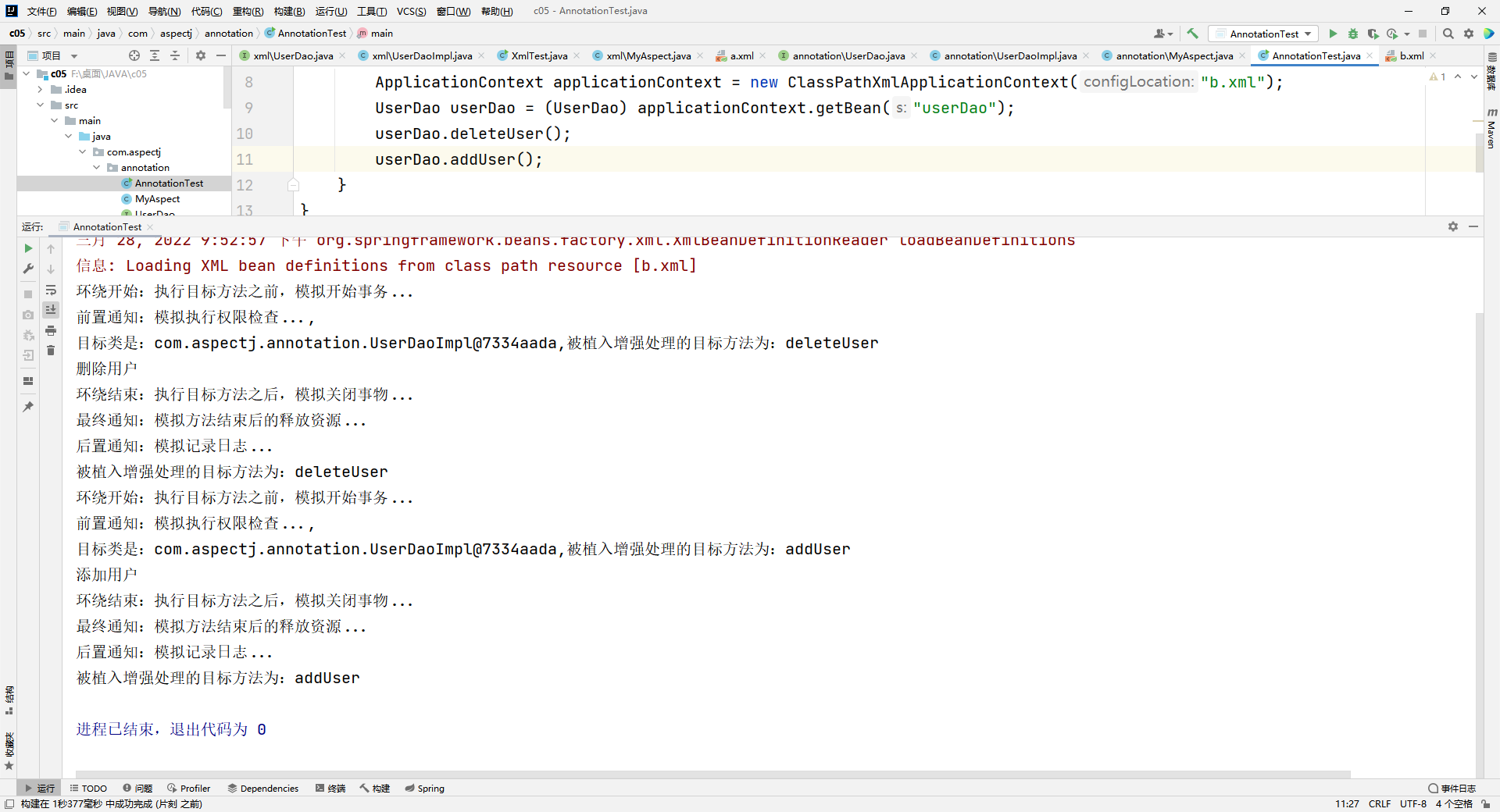Collapse the java folder in tree
This screenshot has height=812, width=1500.
pos(69,137)
